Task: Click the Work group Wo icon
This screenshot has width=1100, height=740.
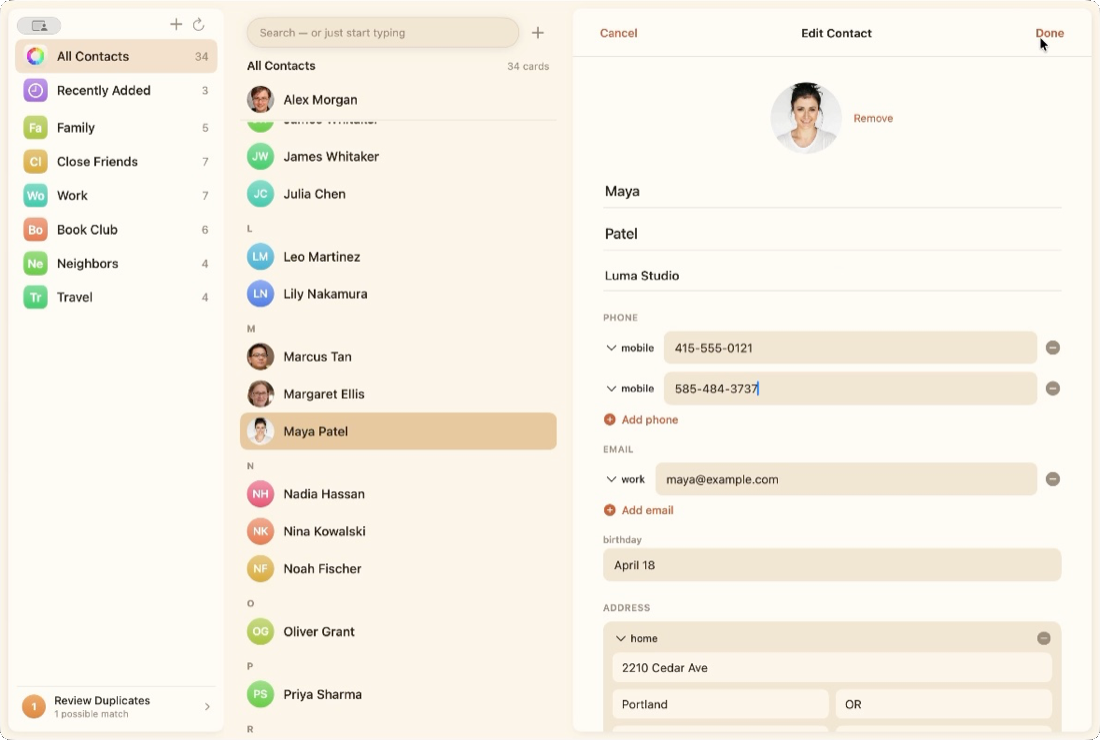Action: (35, 196)
